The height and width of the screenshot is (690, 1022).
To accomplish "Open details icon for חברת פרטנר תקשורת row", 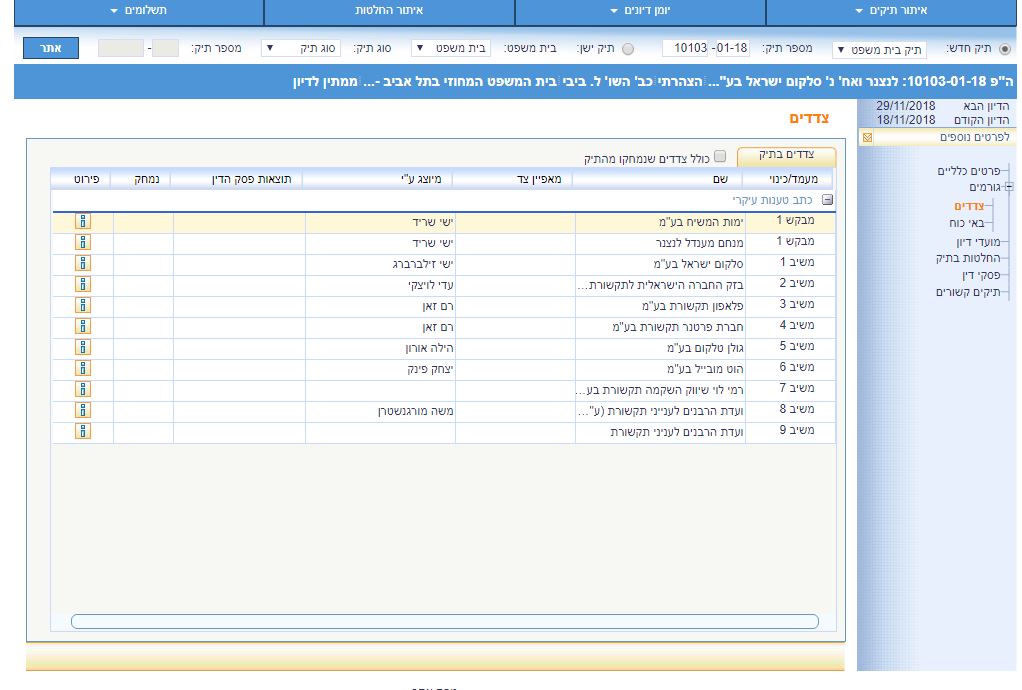I will click(83, 326).
